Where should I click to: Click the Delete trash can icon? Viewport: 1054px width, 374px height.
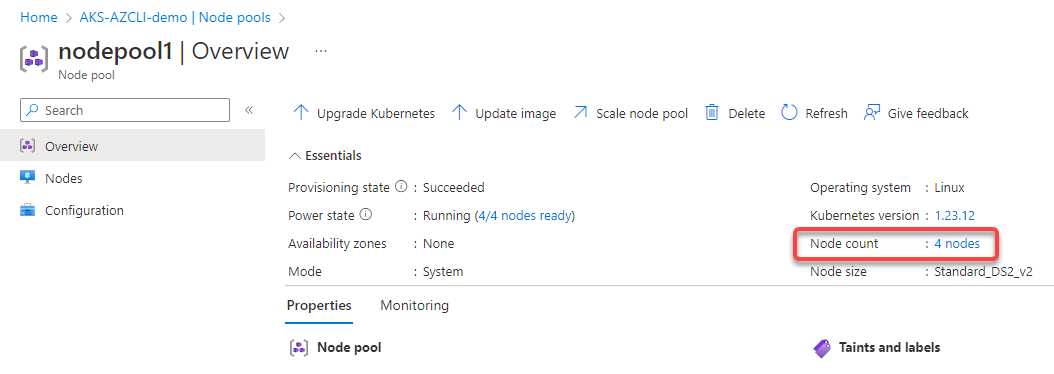click(x=712, y=113)
